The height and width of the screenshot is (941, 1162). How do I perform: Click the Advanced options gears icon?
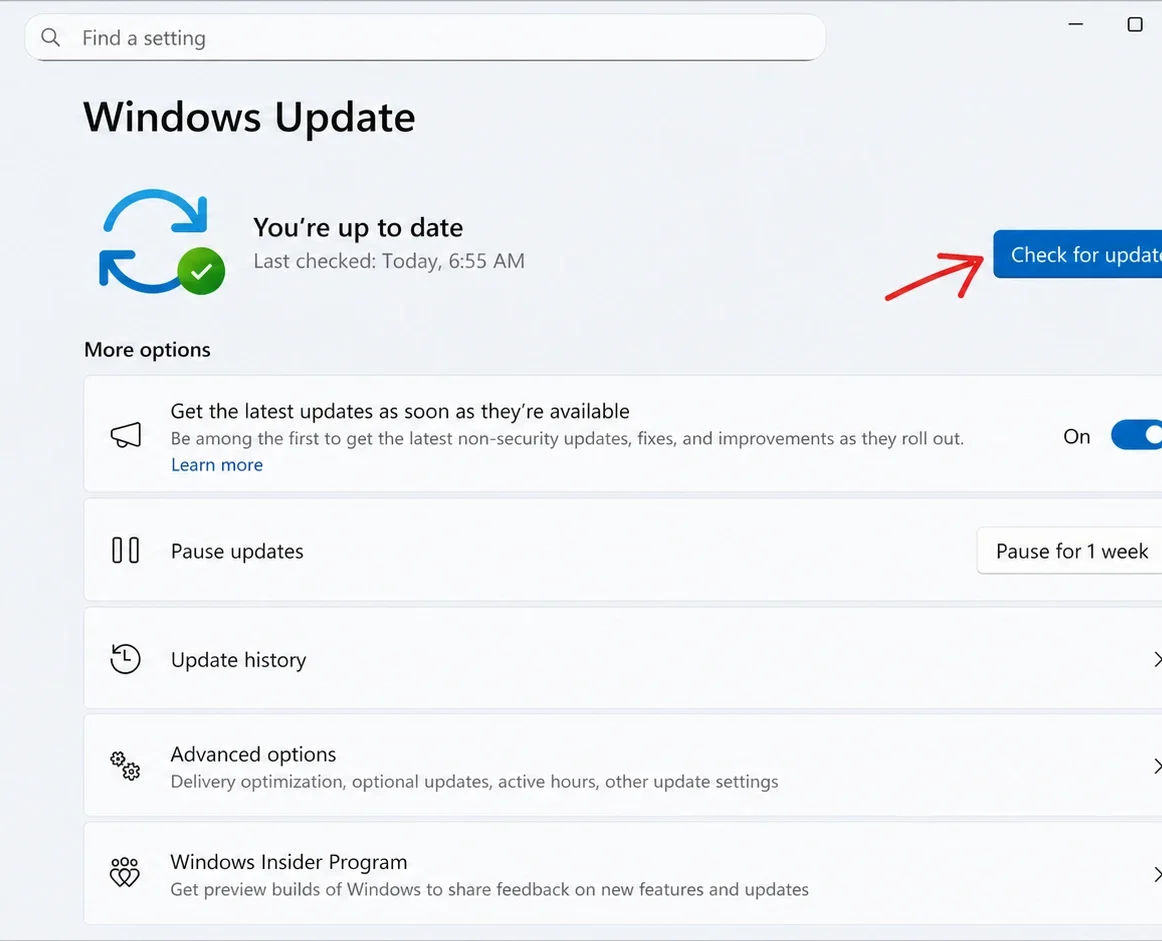[x=124, y=765]
